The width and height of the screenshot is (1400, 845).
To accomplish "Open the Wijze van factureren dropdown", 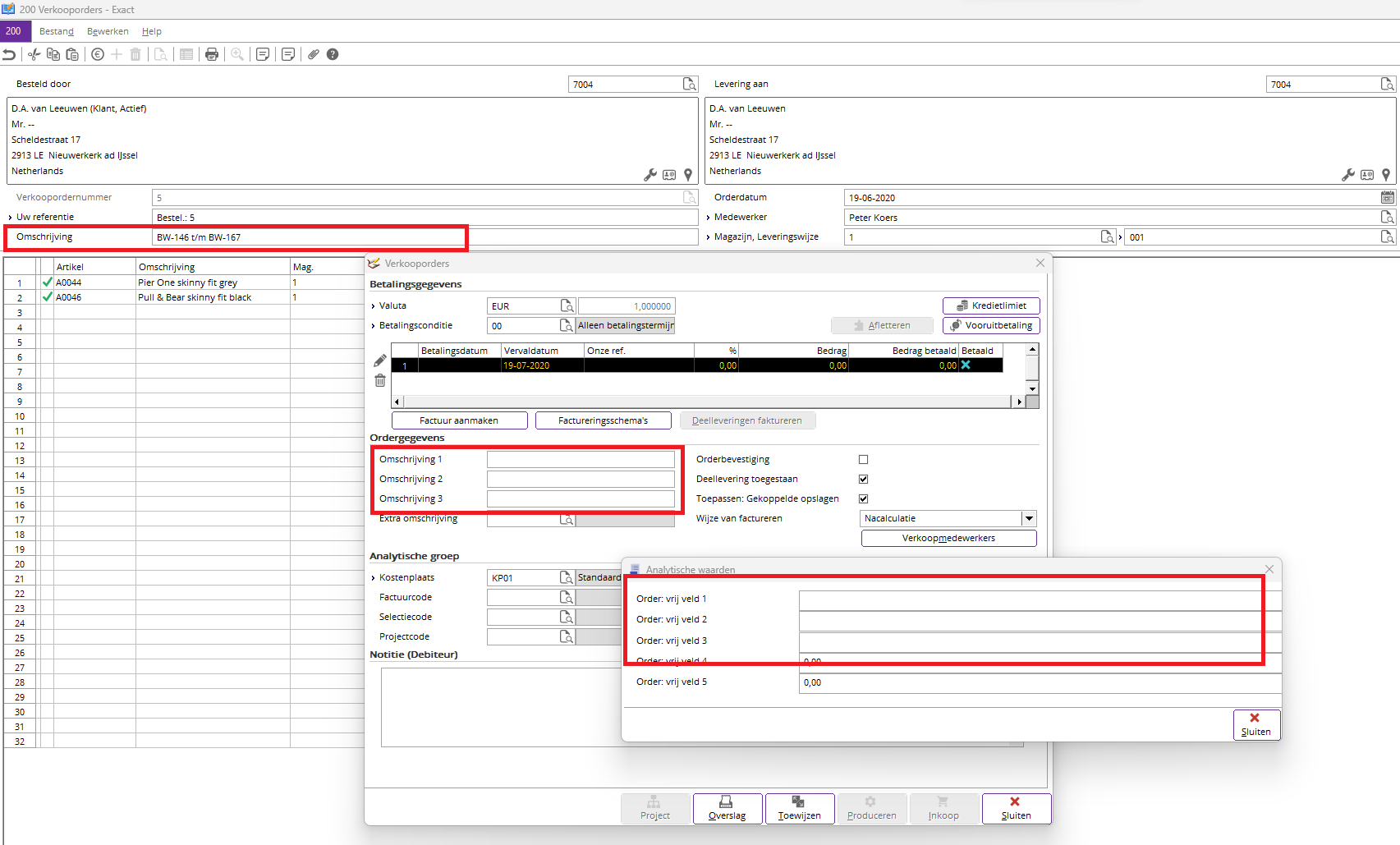I will click(1029, 519).
